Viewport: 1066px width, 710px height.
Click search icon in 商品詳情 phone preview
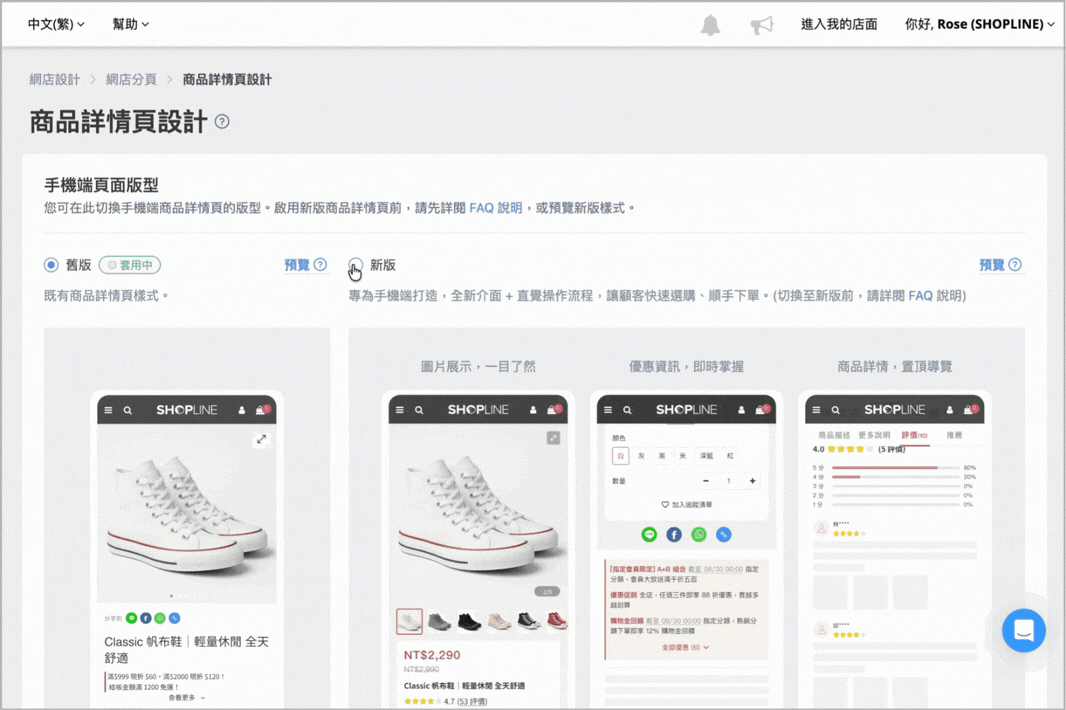(x=836, y=410)
